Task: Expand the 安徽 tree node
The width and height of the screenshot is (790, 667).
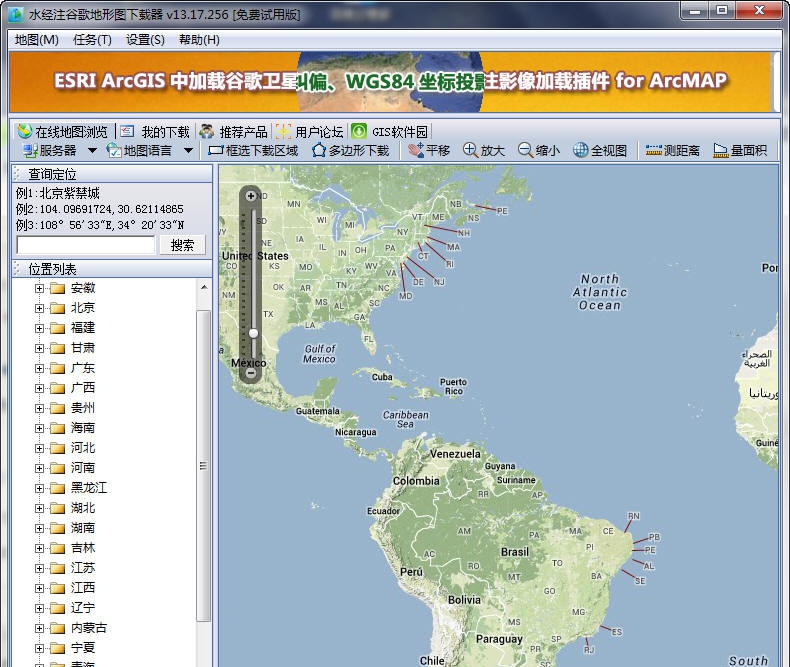Action: click(x=39, y=288)
